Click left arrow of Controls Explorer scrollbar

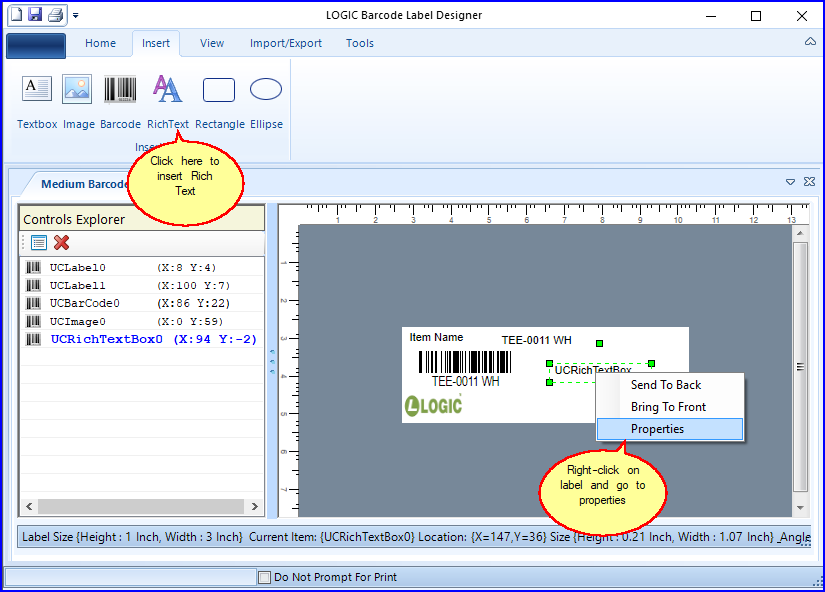pos(29,506)
